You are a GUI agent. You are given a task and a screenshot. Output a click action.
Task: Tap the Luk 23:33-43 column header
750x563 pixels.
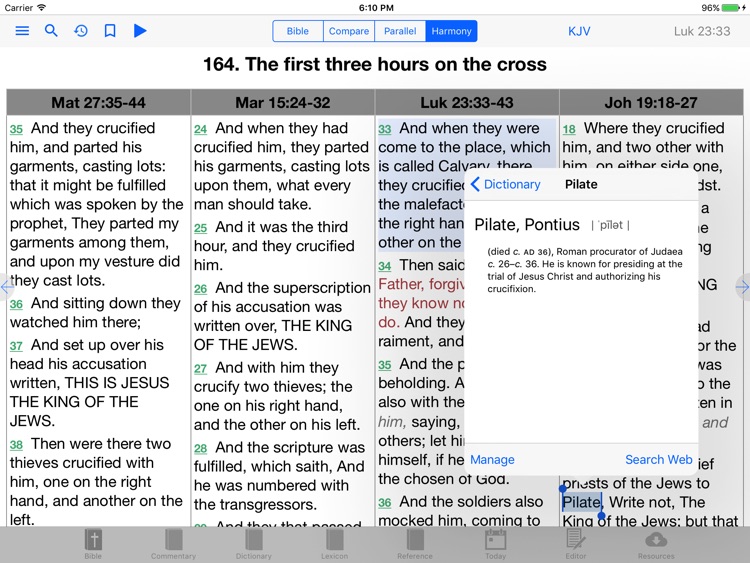coord(467,102)
